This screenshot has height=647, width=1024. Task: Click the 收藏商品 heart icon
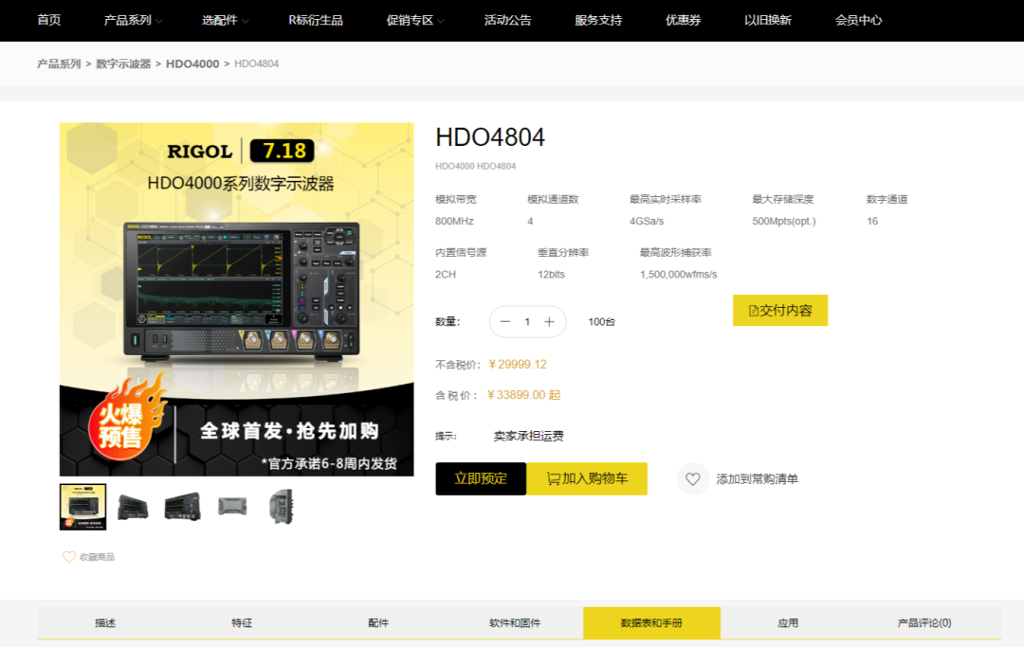(x=69, y=557)
